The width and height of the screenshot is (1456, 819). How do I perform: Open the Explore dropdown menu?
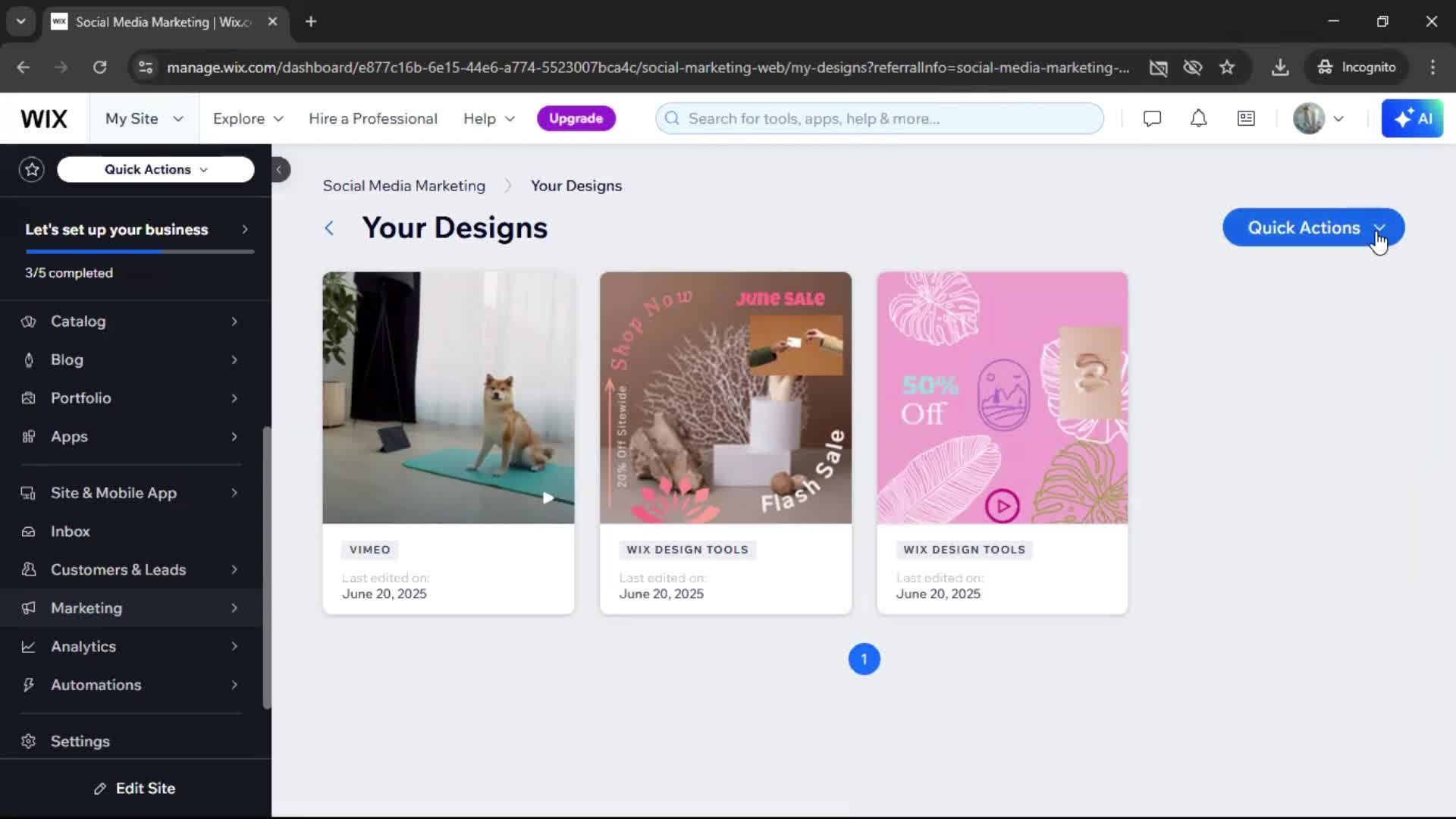[248, 119]
